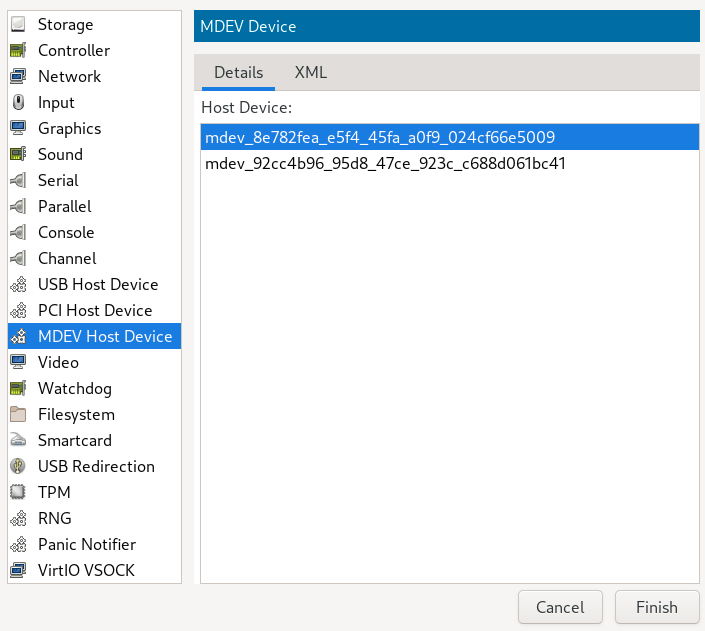Click the Controller card icon
This screenshot has width=705, height=631.
18,50
